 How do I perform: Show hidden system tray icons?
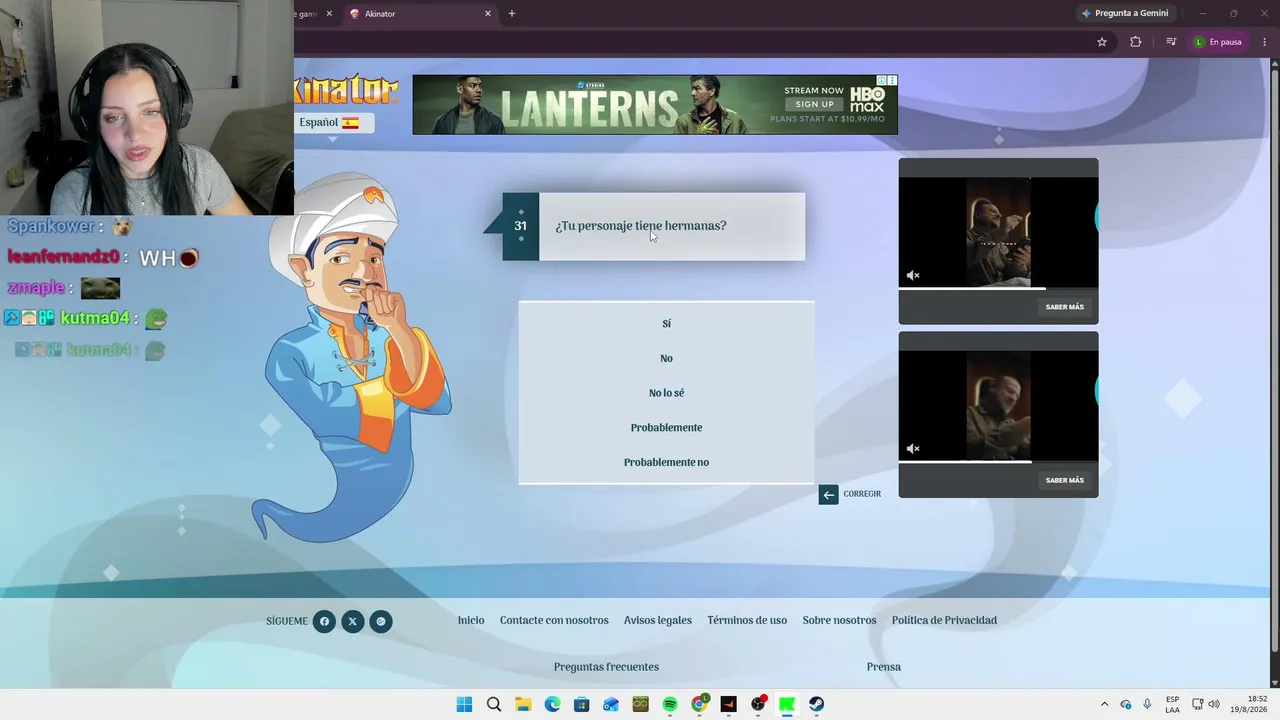(1104, 704)
